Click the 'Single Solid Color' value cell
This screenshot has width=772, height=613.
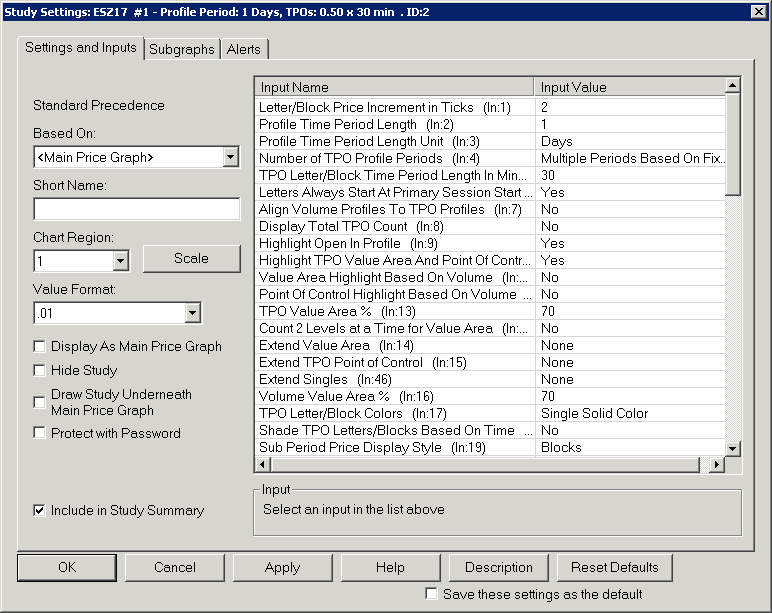[631, 413]
